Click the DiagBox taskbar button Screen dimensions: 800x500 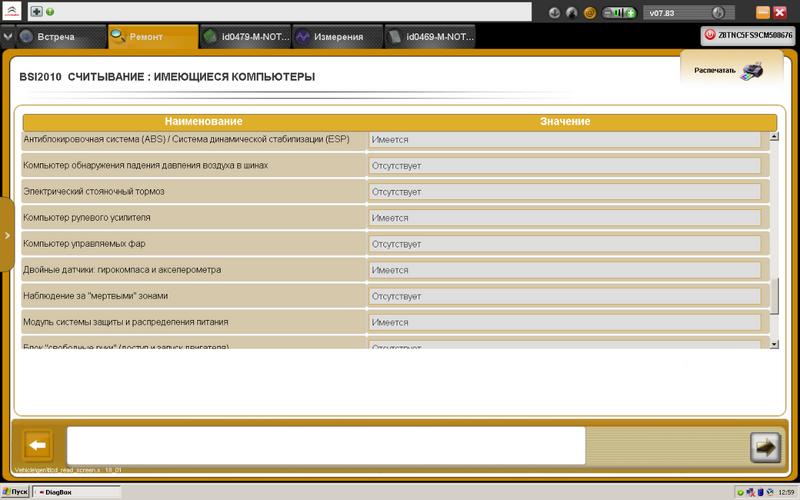point(76,492)
